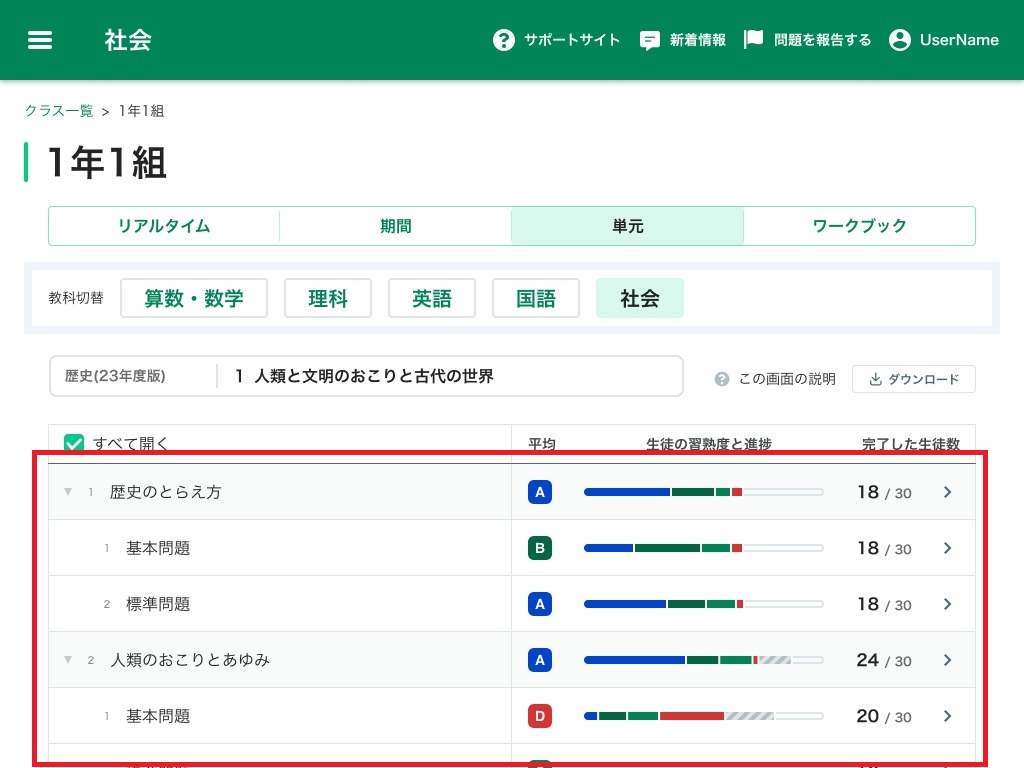The height and width of the screenshot is (768, 1024).
Task: Open unit selector 人類と文明のおこりと古代の世界
Action: tap(449, 376)
